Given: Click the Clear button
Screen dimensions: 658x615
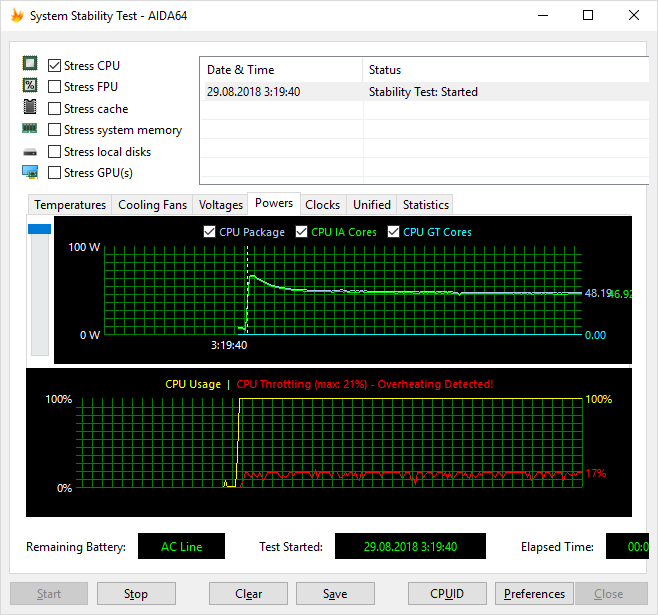Looking at the screenshot, I should tap(248, 594).
